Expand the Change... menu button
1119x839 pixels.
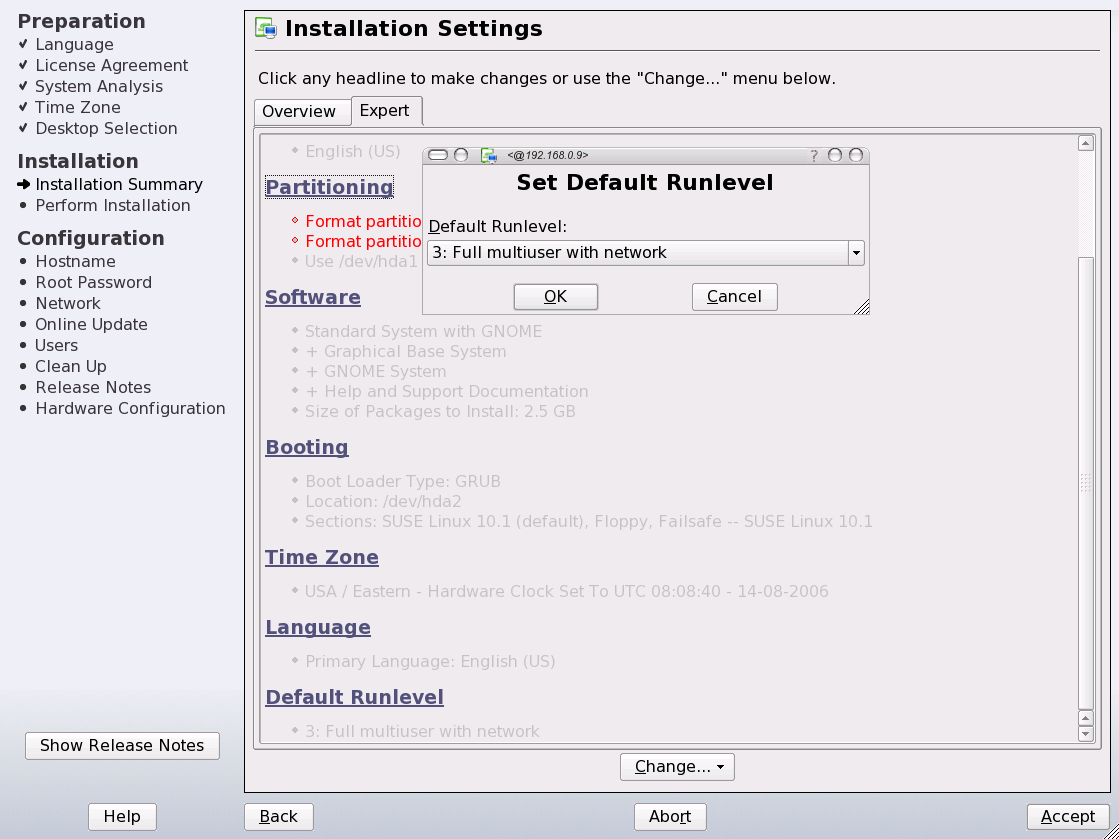677,767
